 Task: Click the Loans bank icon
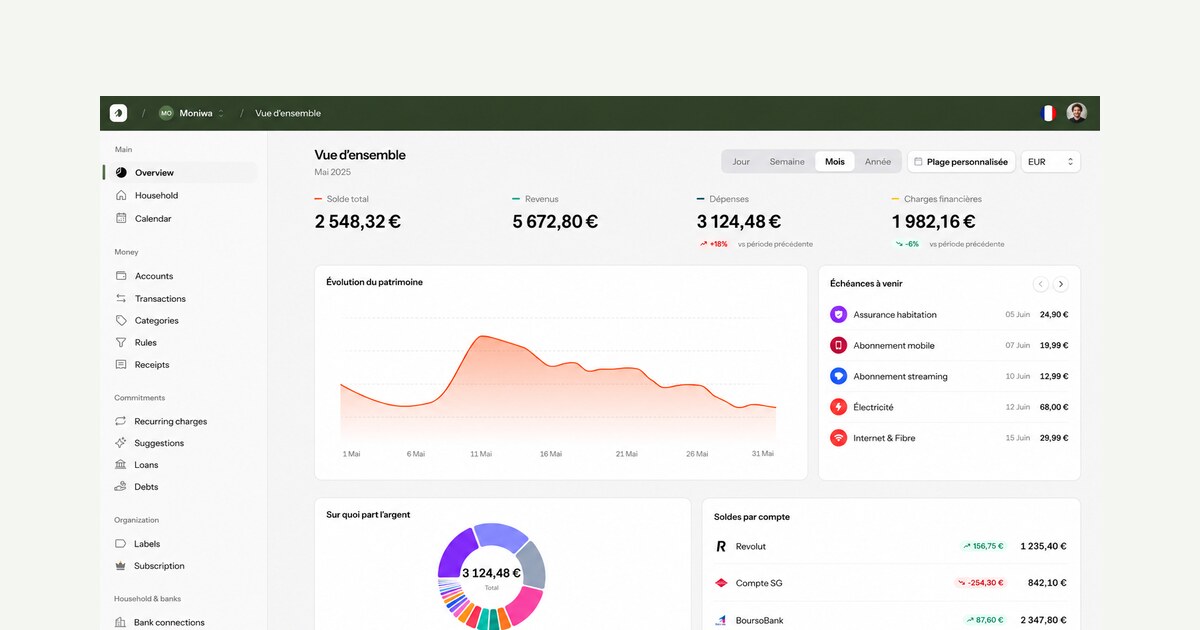[x=121, y=465]
